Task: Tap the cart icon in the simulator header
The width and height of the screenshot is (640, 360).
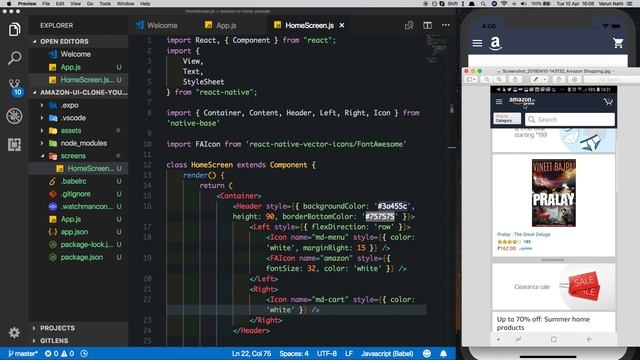Action: (618, 43)
